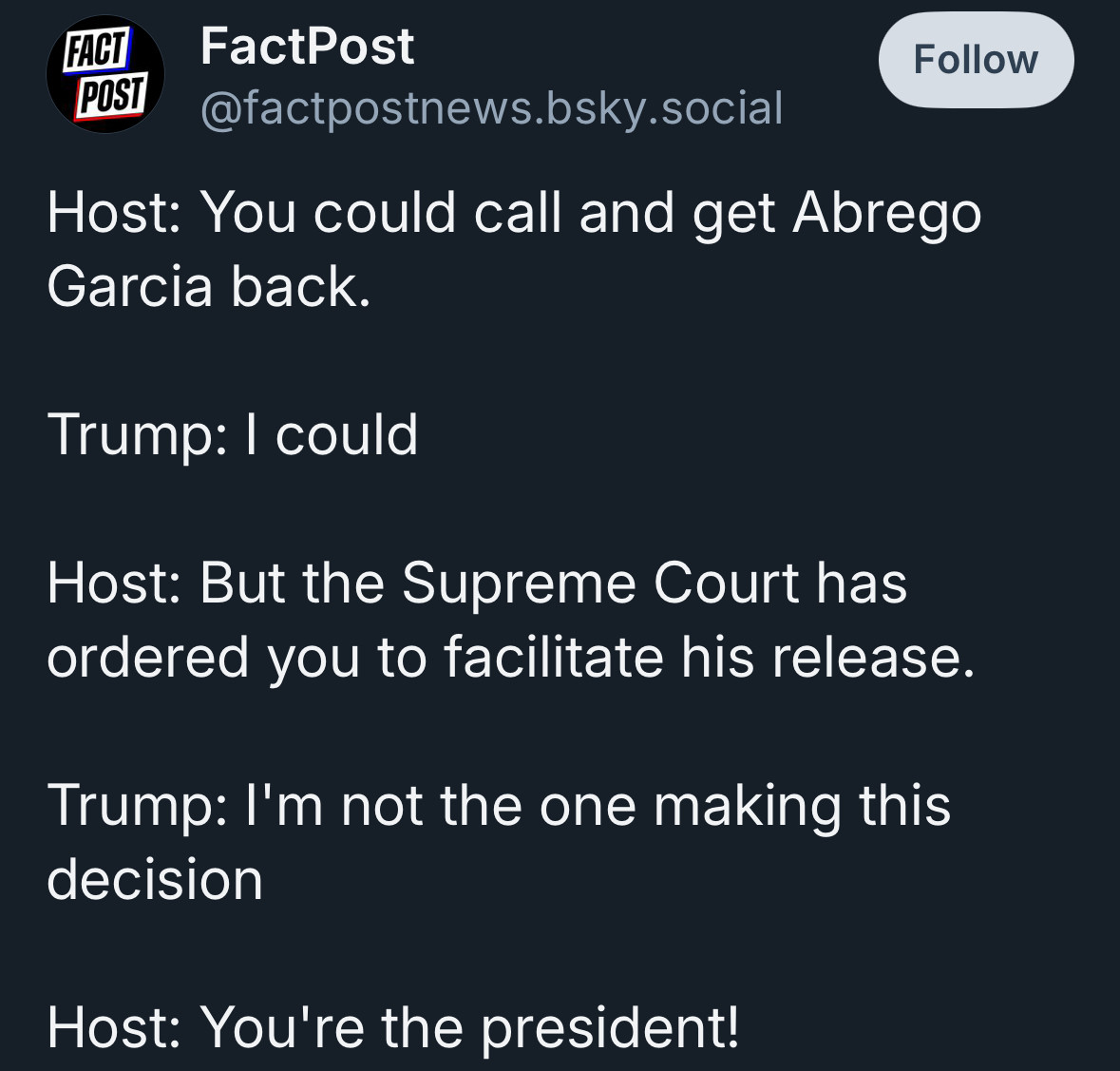This screenshot has width=1120, height=1071.
Task: Click the Follow button for FactPost
Action: coord(976,59)
